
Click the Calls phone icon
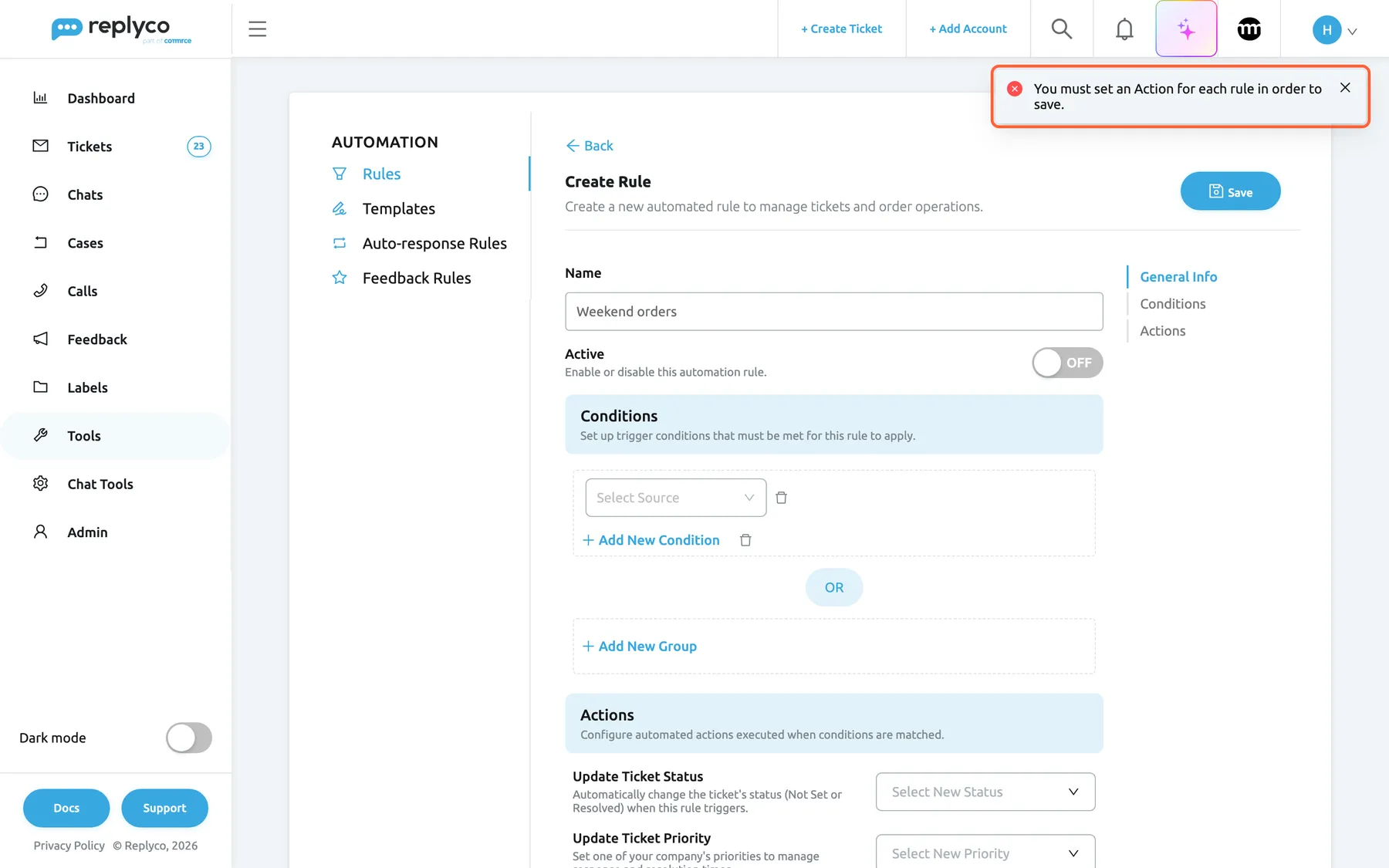pyautogui.click(x=41, y=291)
